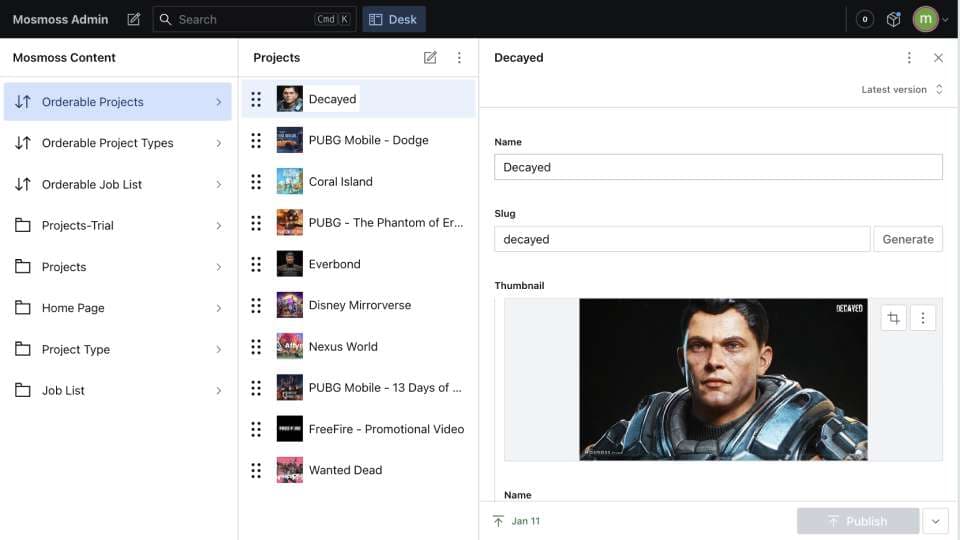
Task: Expand chevron on Projects-Trial row
Action: [219, 226]
